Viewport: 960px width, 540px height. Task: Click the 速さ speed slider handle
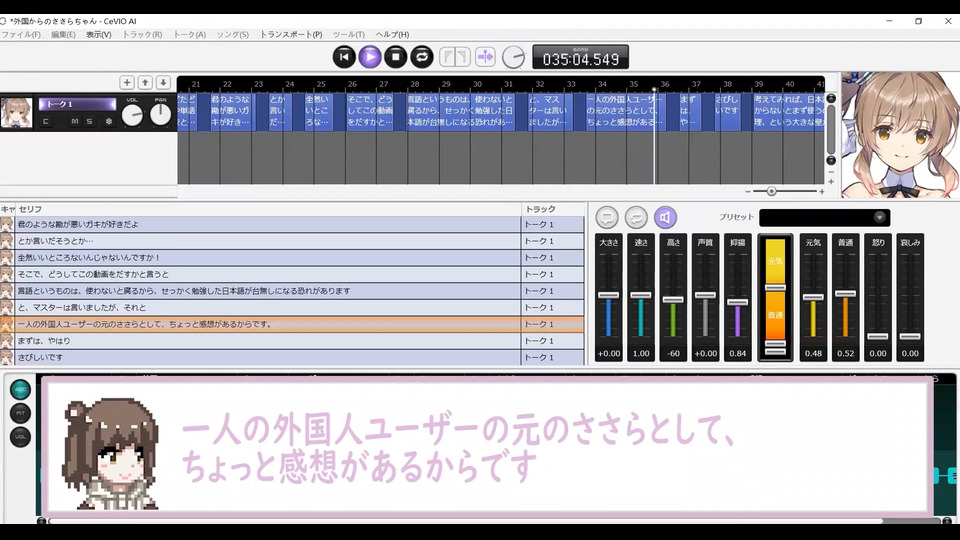[641, 295]
